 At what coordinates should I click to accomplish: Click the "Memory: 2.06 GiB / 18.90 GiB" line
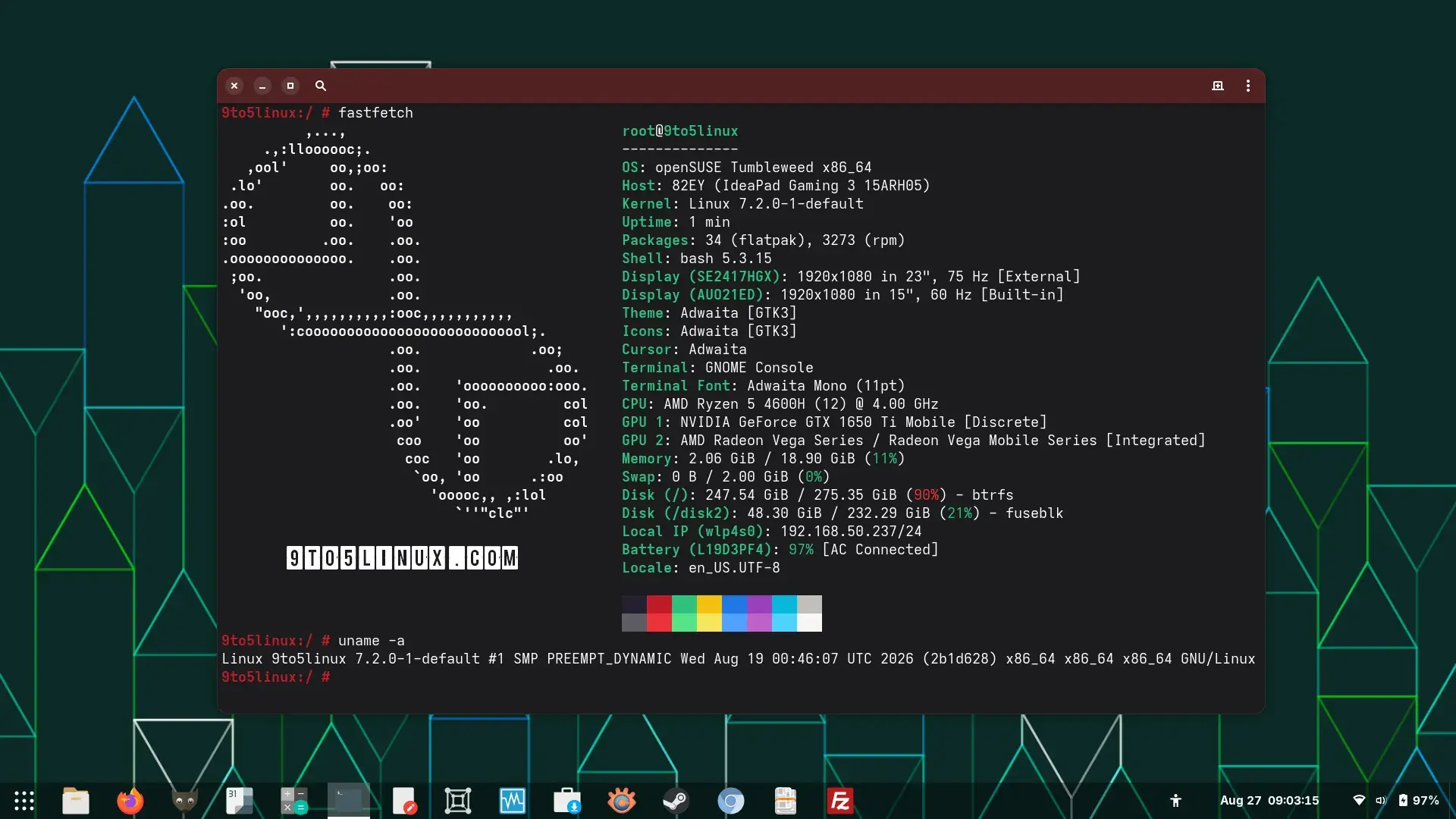click(x=763, y=459)
